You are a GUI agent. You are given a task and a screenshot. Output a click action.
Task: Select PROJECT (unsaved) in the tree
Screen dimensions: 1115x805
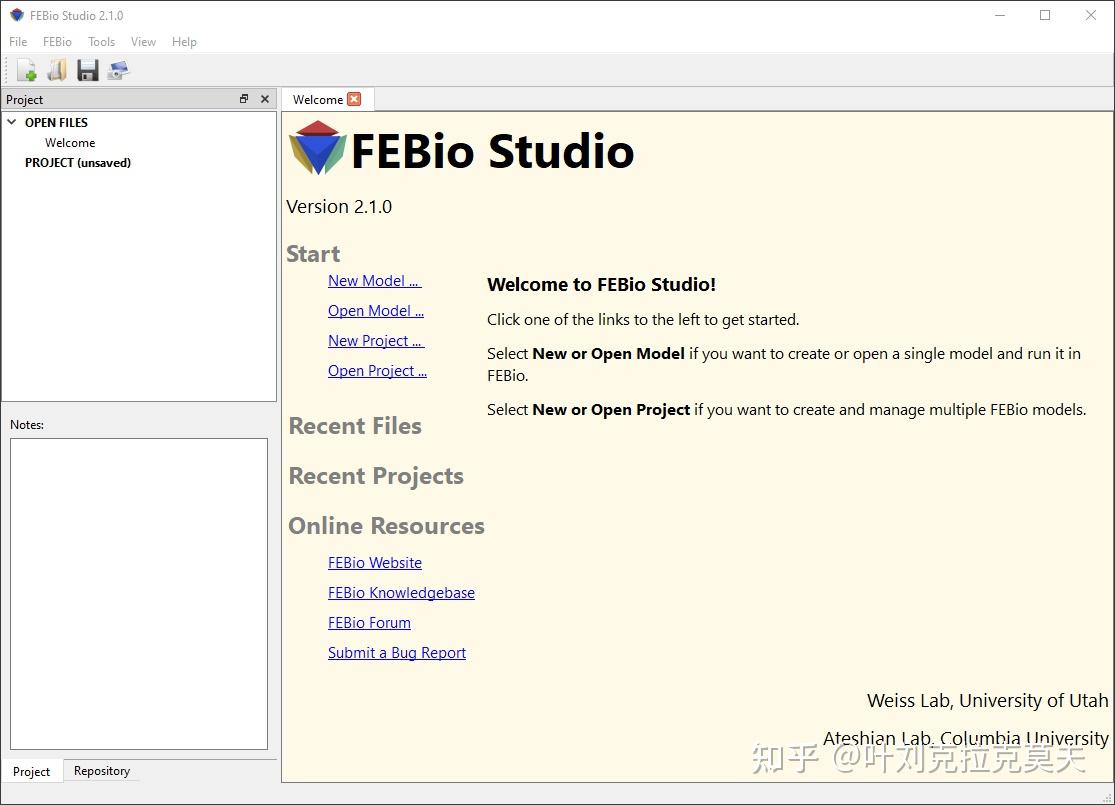77,162
